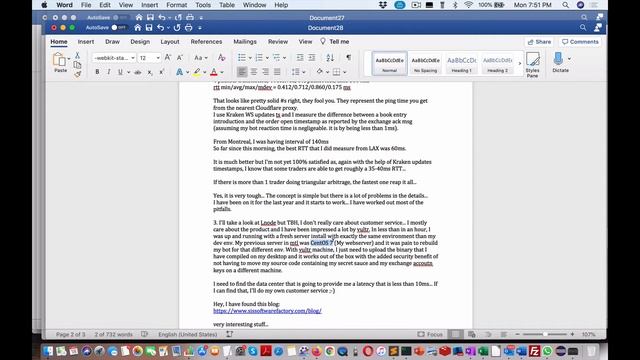Click the Sort A-Z icon
The image size is (640, 360).
[x=330, y=58]
